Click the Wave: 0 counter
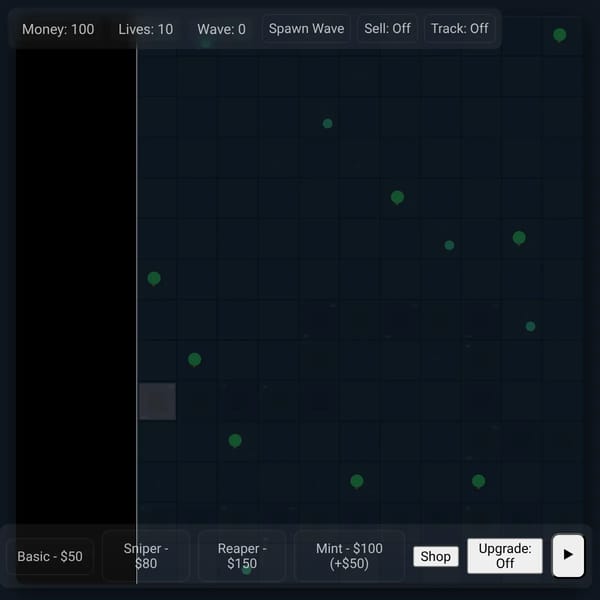Viewport: 600px width, 600px height. pyautogui.click(x=222, y=29)
